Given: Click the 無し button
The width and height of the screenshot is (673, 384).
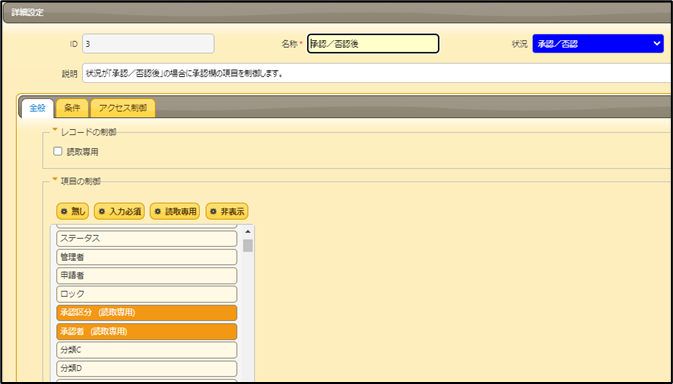Looking at the screenshot, I should click(73, 211).
